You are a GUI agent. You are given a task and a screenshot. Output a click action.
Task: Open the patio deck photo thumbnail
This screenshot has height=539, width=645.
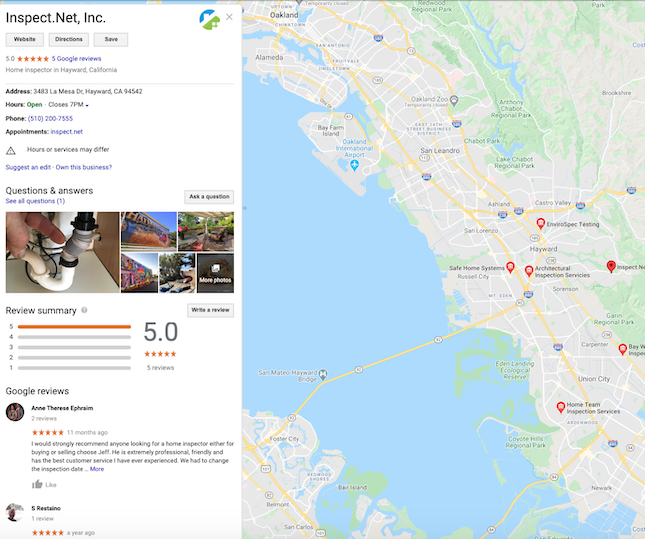[206, 231]
